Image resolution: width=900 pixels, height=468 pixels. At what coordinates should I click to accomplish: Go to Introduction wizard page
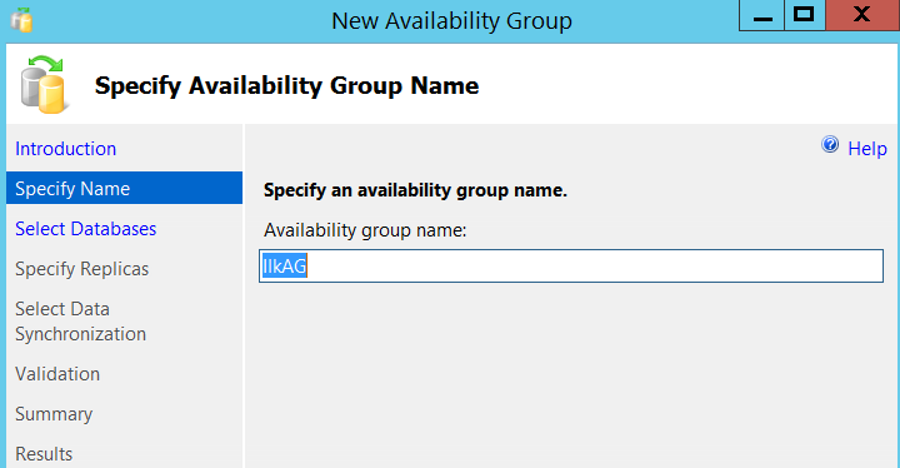pyautogui.click(x=65, y=149)
